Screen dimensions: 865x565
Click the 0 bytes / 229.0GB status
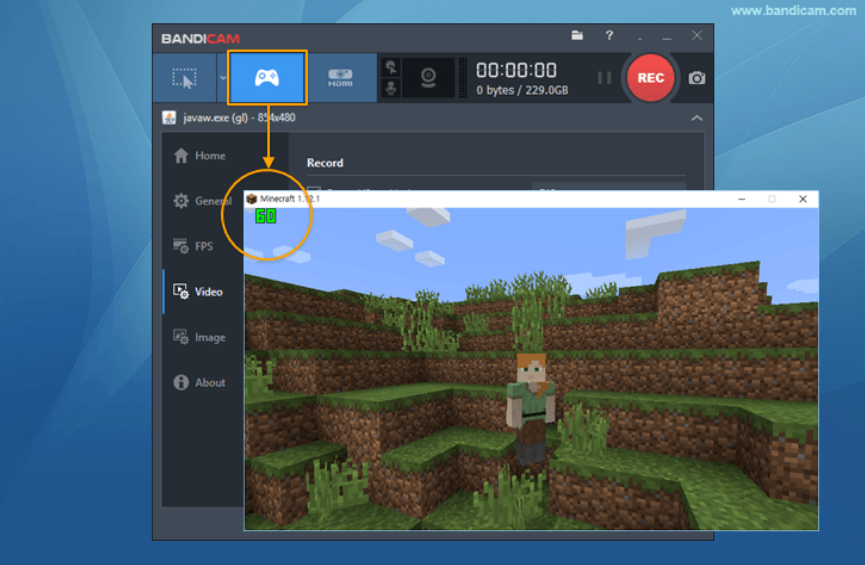[522, 90]
